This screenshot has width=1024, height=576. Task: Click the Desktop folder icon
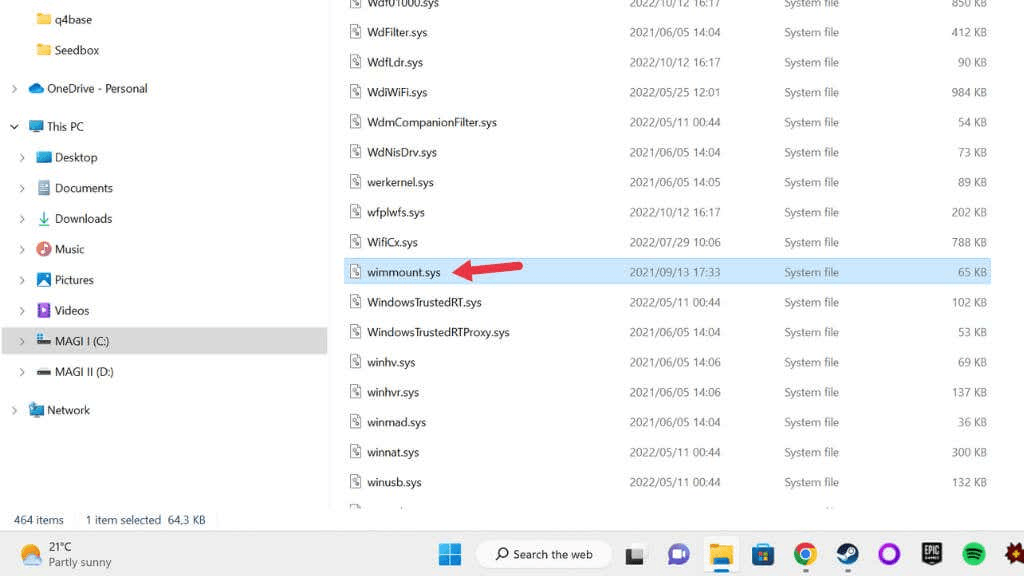click(x=44, y=157)
